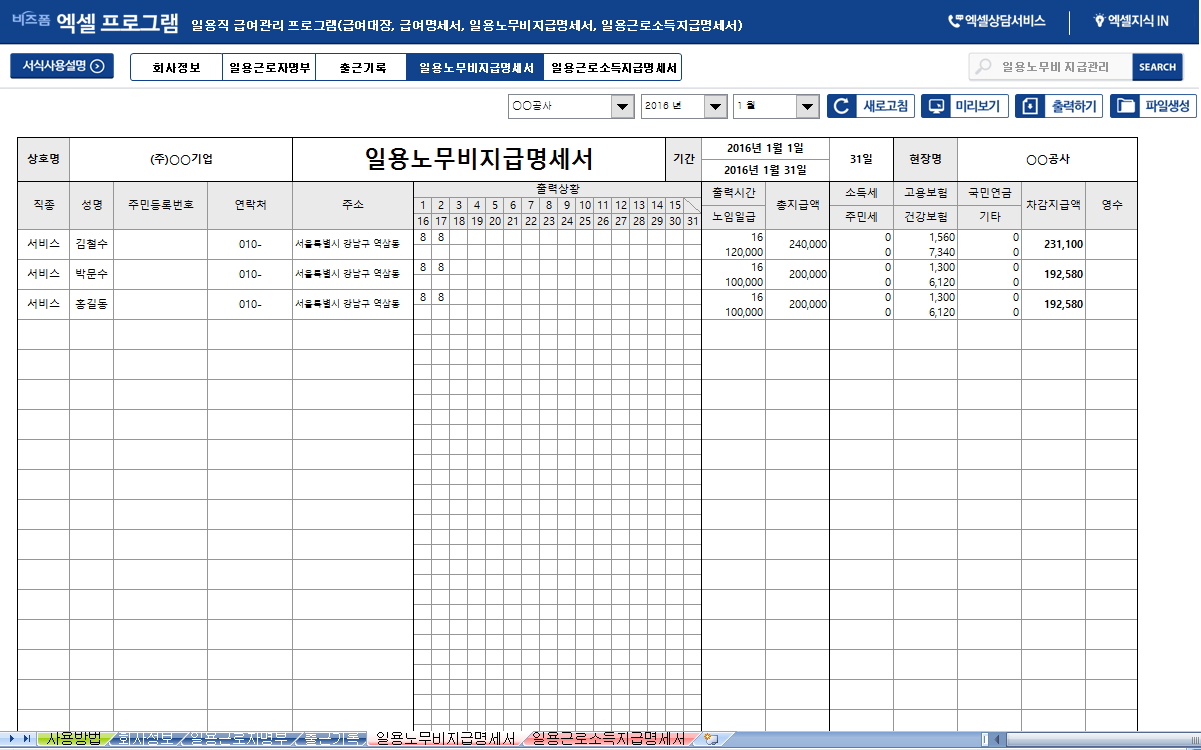This screenshot has height=750, width=1201.
Task: Switch to the 회사정보 tab
Action: click(176, 68)
